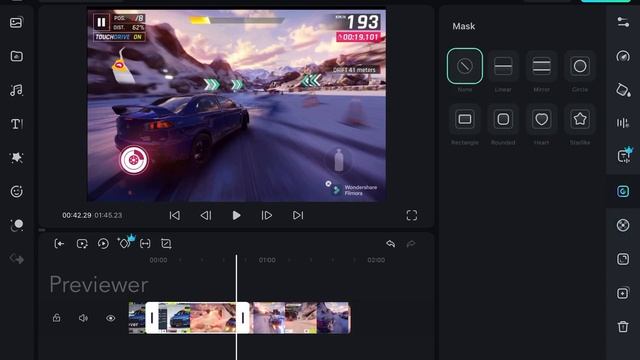Open the filters overlapping circles icon
Image resolution: width=640 pixels, height=360 pixels.
[x=16, y=225]
